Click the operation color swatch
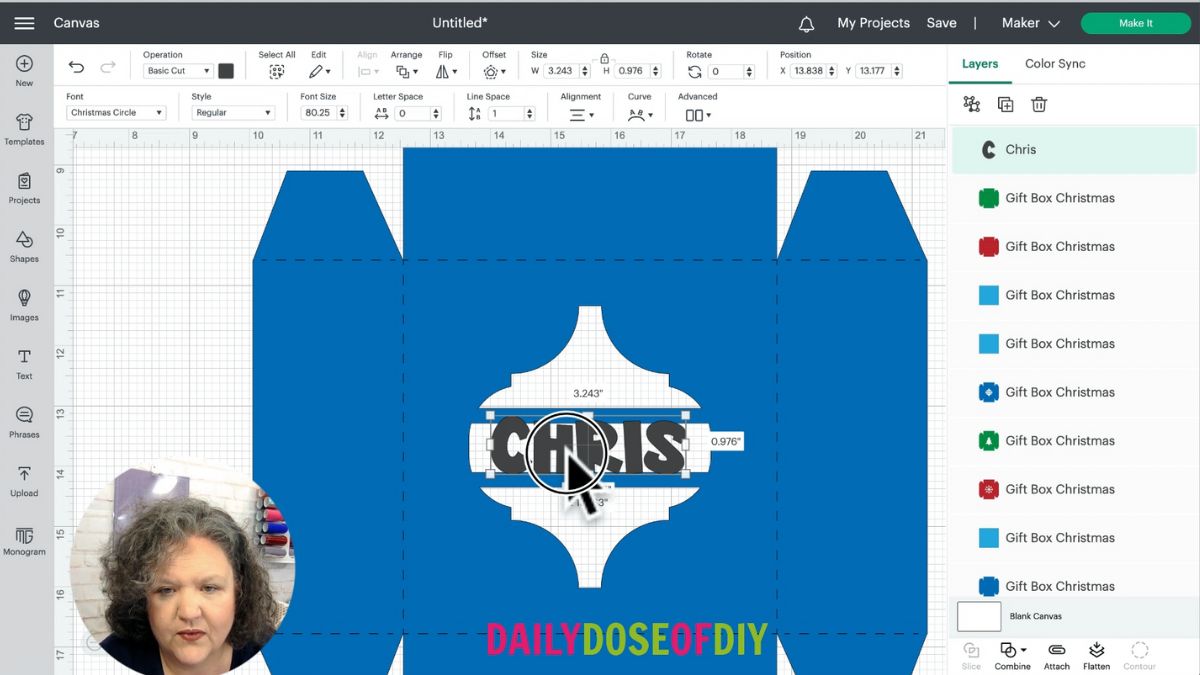This screenshot has height=675, width=1200. click(226, 71)
